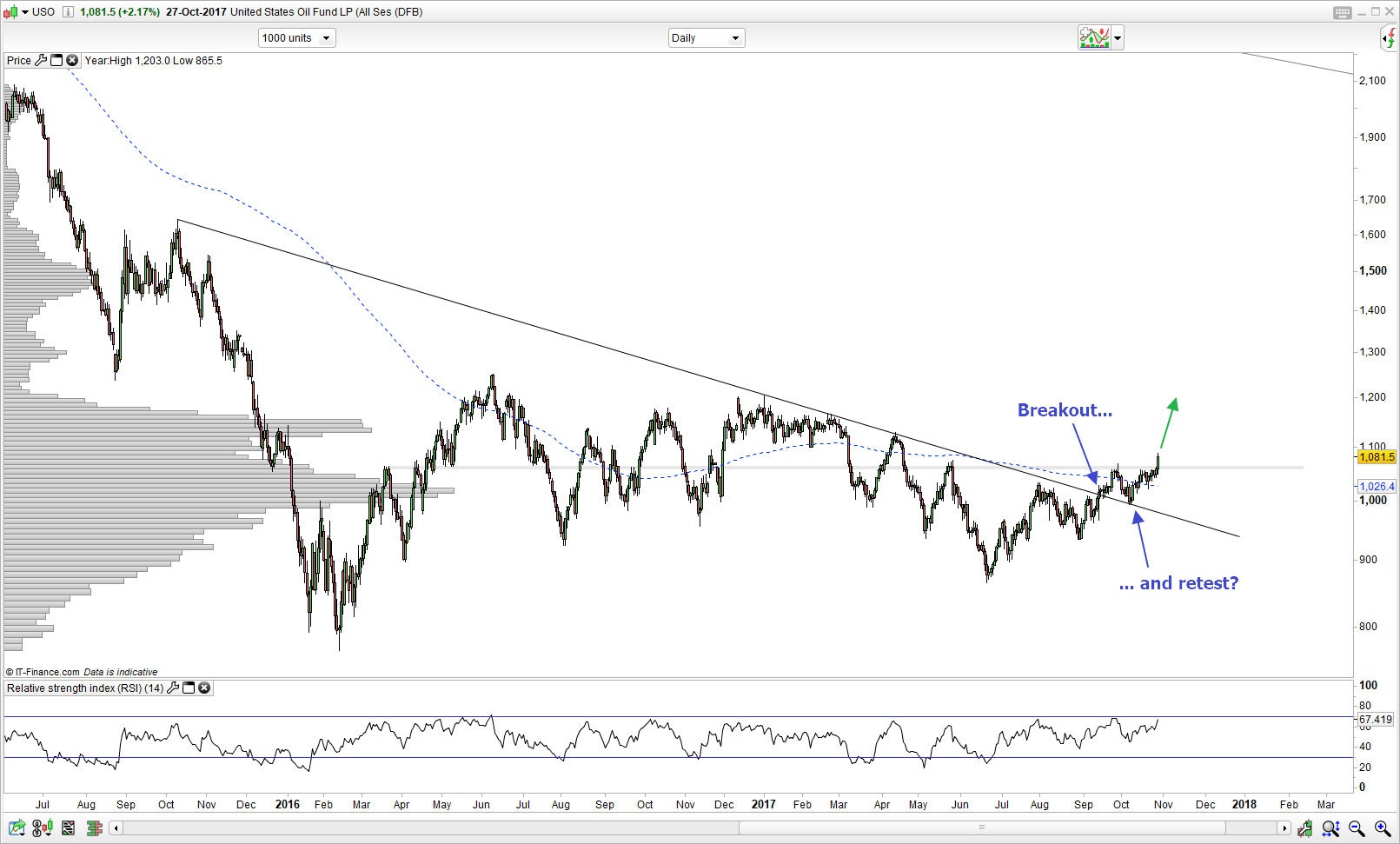Close the RSI indicator panel
Image resolution: width=1400 pixels, height=844 pixels.
click(204, 688)
